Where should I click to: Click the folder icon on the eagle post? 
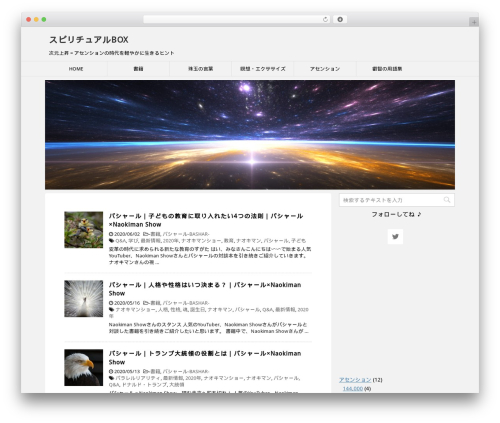point(146,371)
